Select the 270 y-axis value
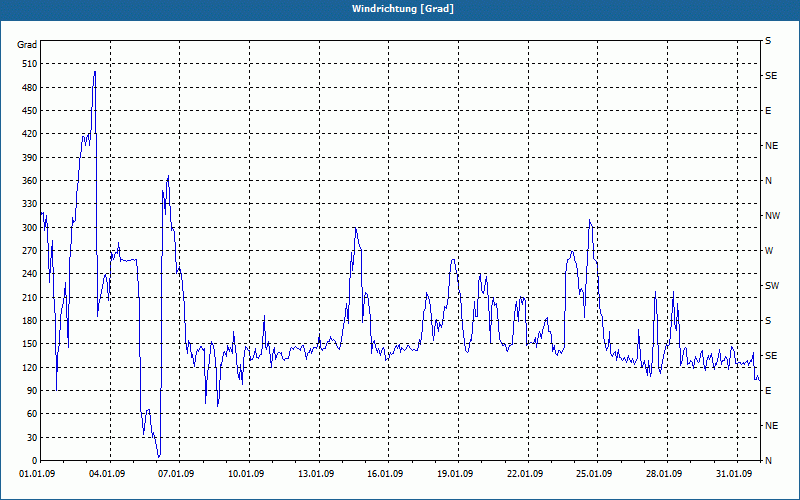800x500 pixels. click(30, 251)
